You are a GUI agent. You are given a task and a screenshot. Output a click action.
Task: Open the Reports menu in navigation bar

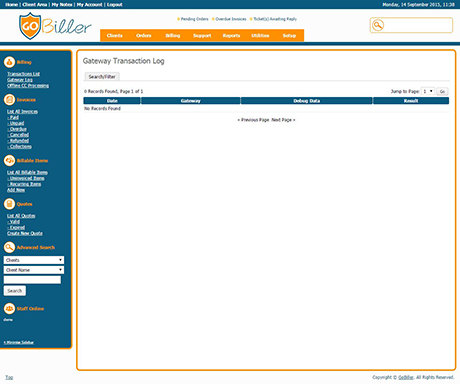(x=231, y=36)
